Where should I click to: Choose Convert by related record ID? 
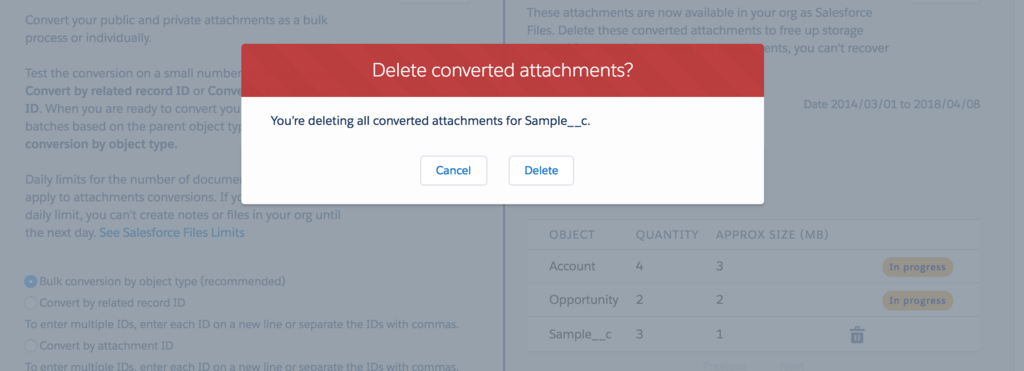pos(30,303)
